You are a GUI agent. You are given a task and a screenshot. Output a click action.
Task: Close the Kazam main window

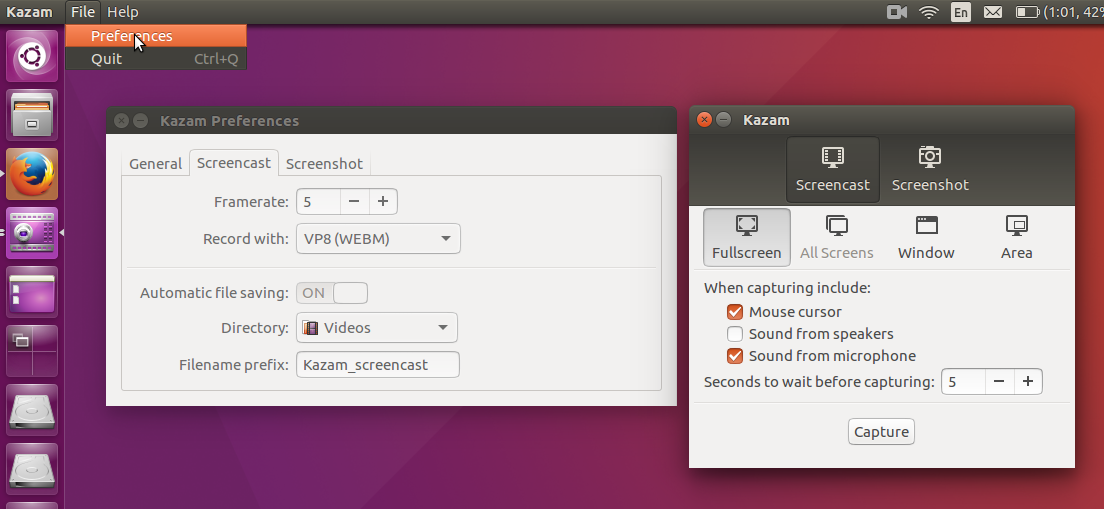pos(704,120)
